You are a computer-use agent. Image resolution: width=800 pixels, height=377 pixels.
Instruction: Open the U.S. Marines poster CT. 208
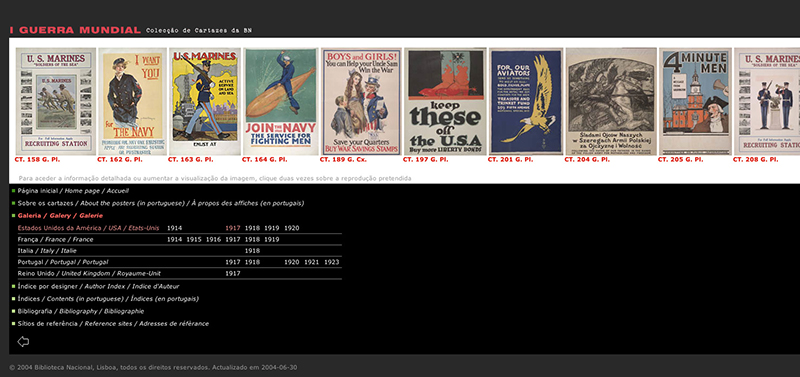click(767, 102)
